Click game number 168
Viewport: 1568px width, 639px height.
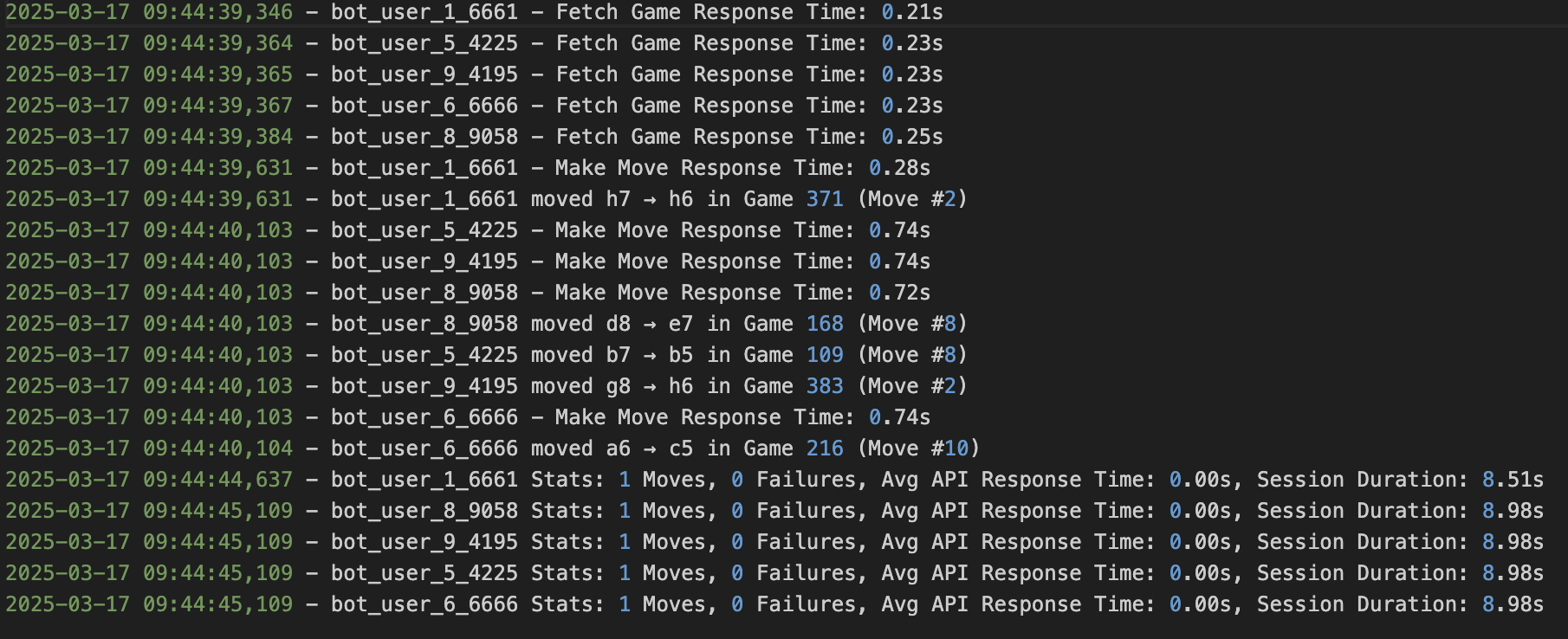[825, 324]
